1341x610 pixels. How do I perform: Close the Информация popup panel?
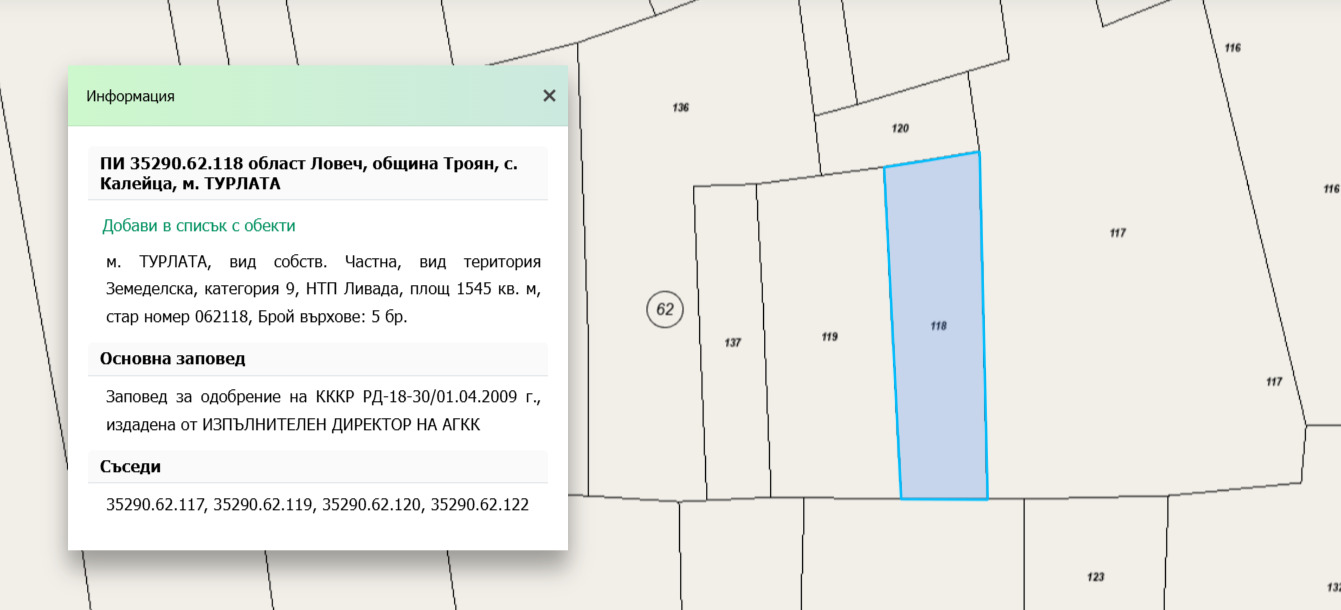click(549, 96)
